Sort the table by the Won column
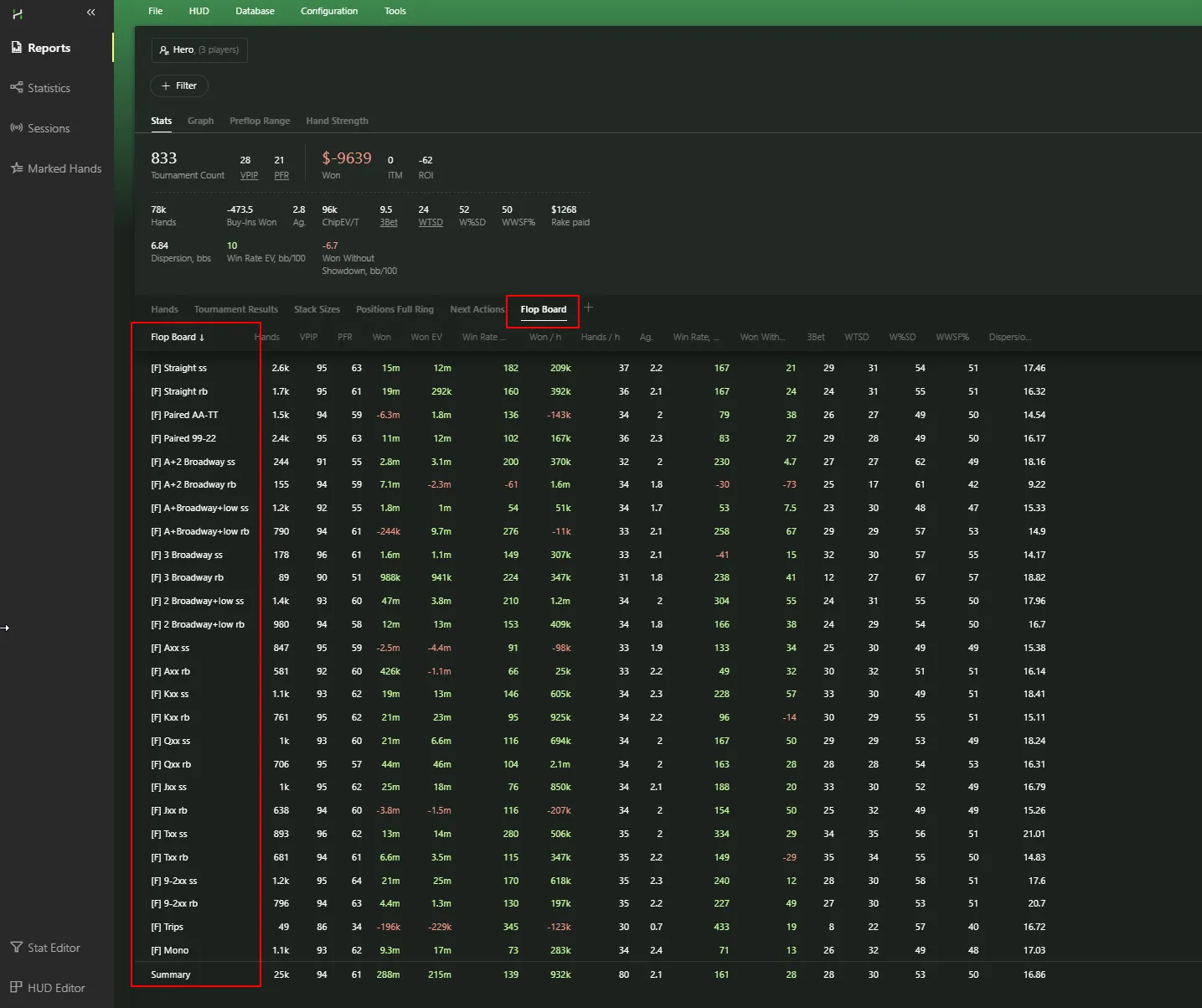The height and width of the screenshot is (1008, 1202). pos(381,337)
